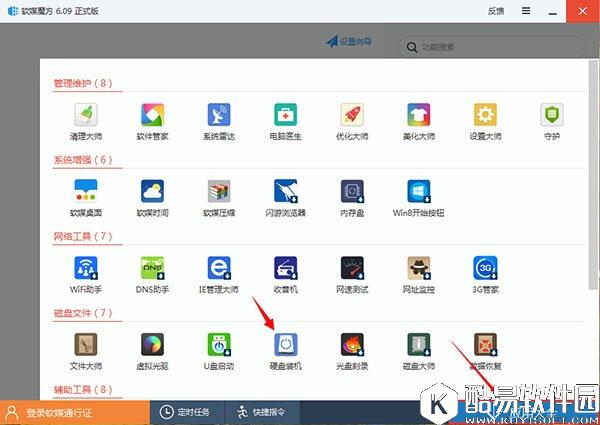
Task: Open 内存盘 RAM disk tool
Action: 352,191
